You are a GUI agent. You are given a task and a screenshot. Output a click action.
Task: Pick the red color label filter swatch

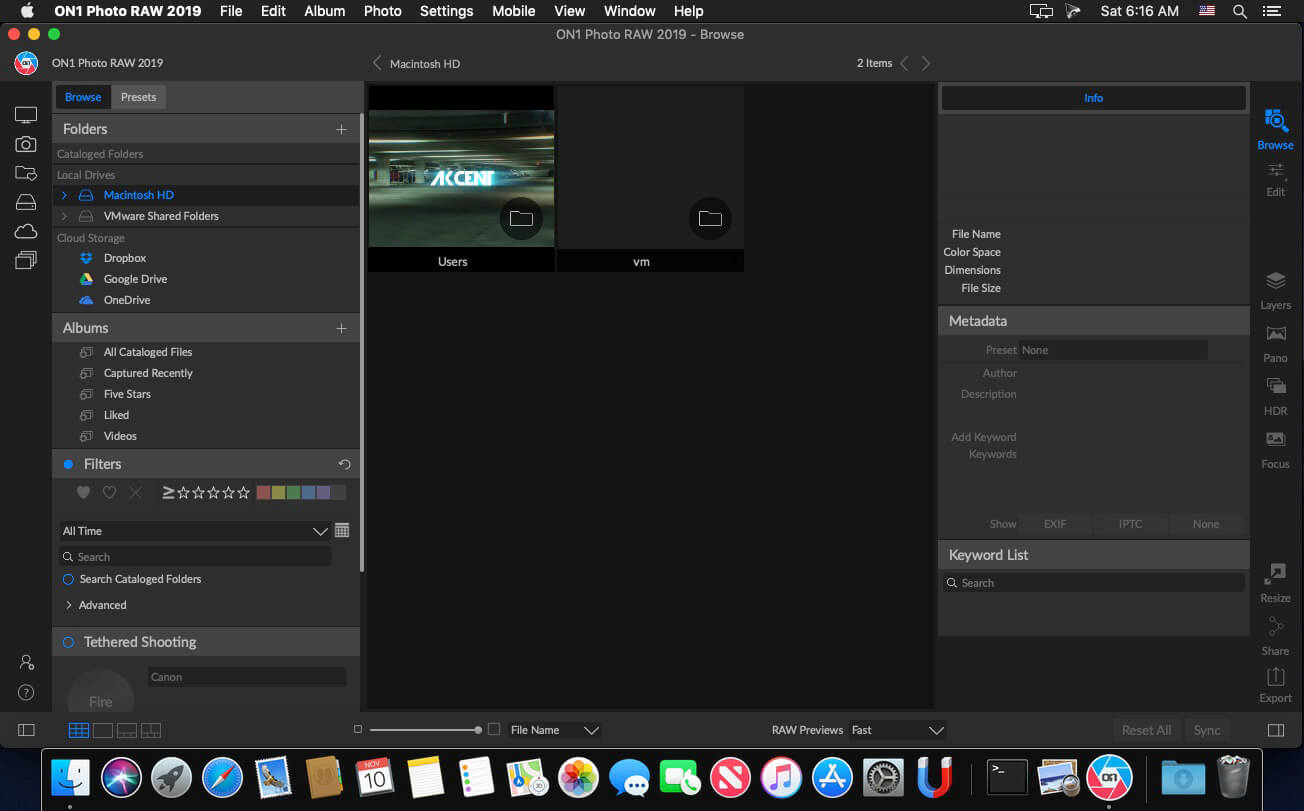tap(263, 492)
